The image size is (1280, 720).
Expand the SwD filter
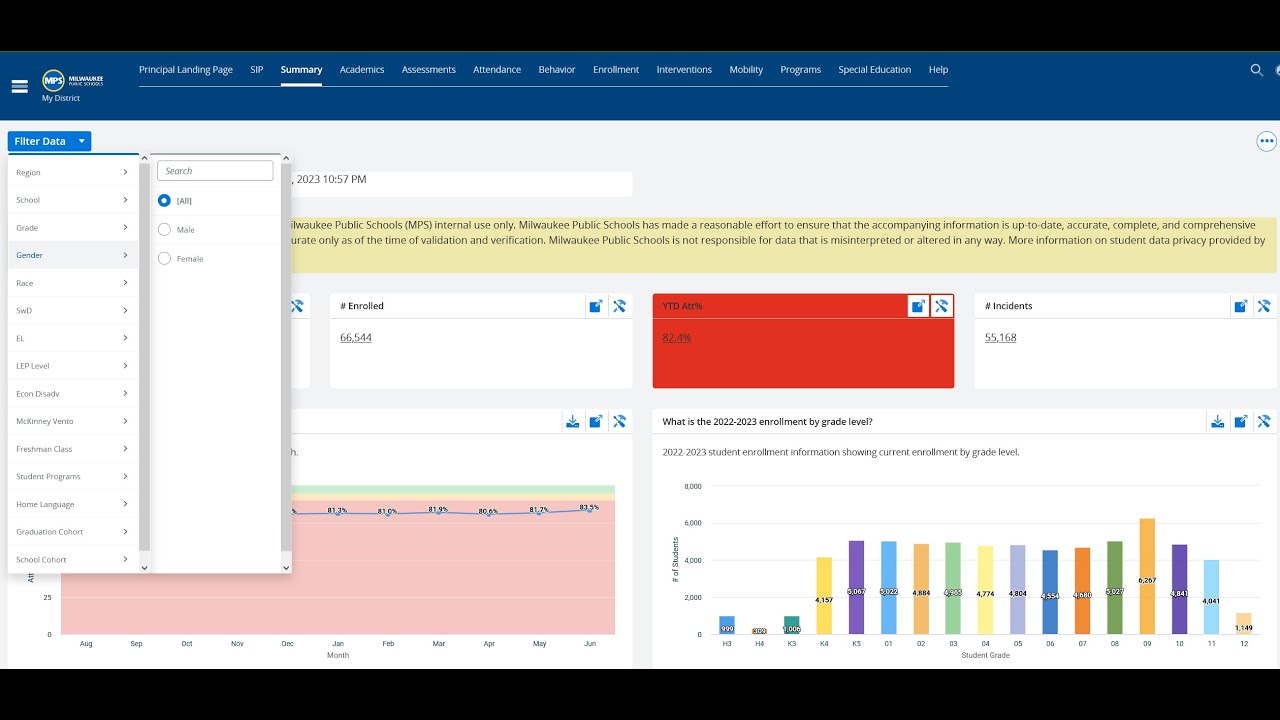pyautogui.click(x=73, y=311)
